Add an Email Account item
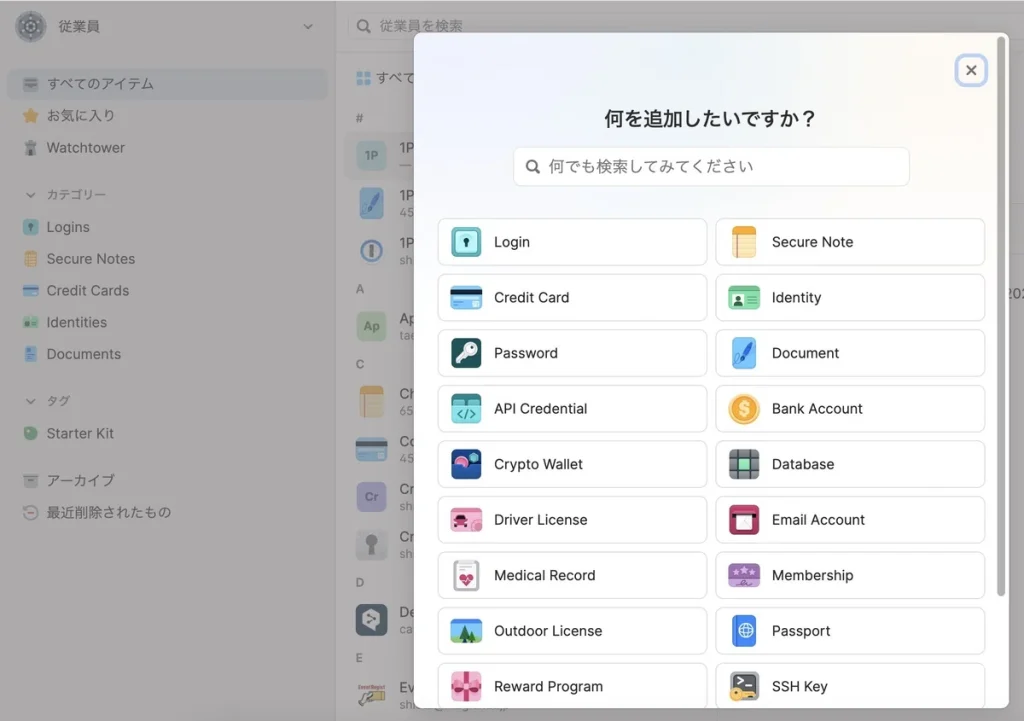This screenshot has width=1024, height=721. pyautogui.click(x=849, y=520)
